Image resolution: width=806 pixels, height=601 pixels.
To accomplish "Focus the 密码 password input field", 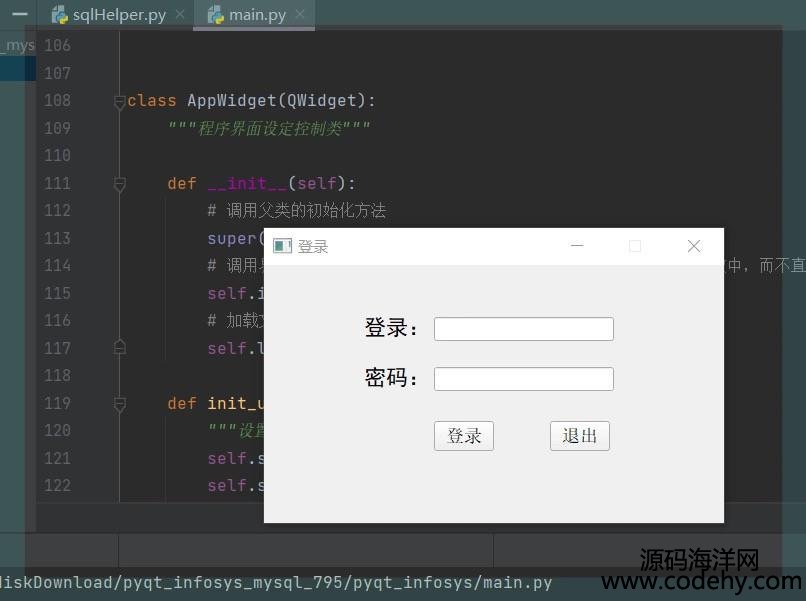I will (x=523, y=379).
